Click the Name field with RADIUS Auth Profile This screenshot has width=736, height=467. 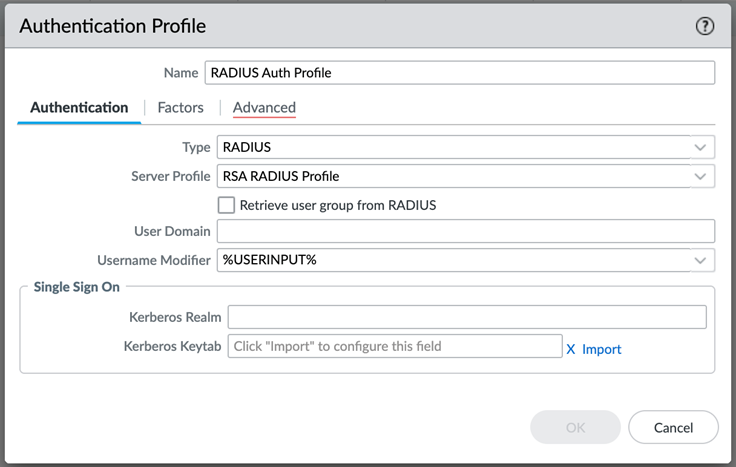coord(459,73)
